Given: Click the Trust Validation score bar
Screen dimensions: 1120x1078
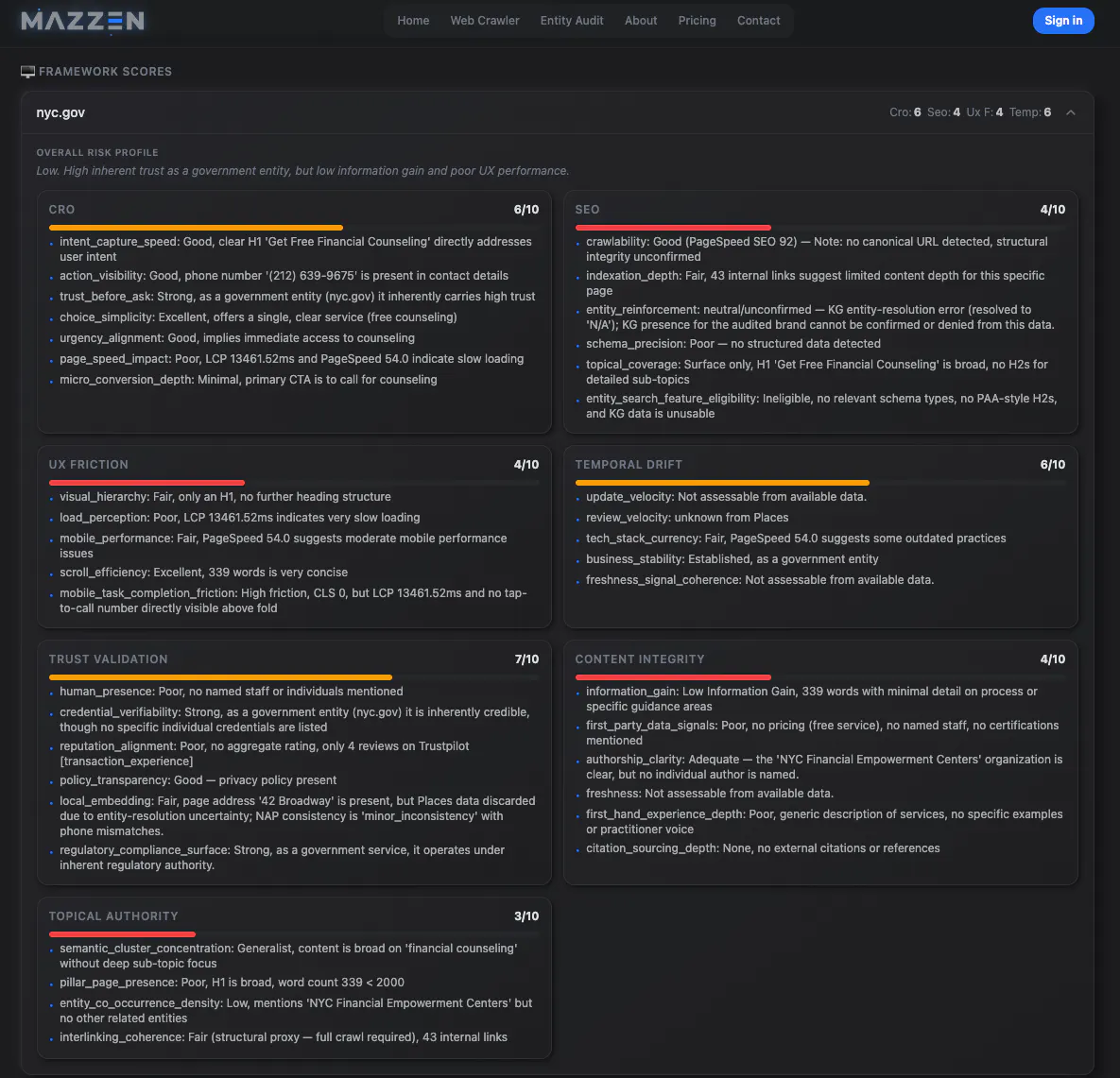Looking at the screenshot, I should pos(294,676).
